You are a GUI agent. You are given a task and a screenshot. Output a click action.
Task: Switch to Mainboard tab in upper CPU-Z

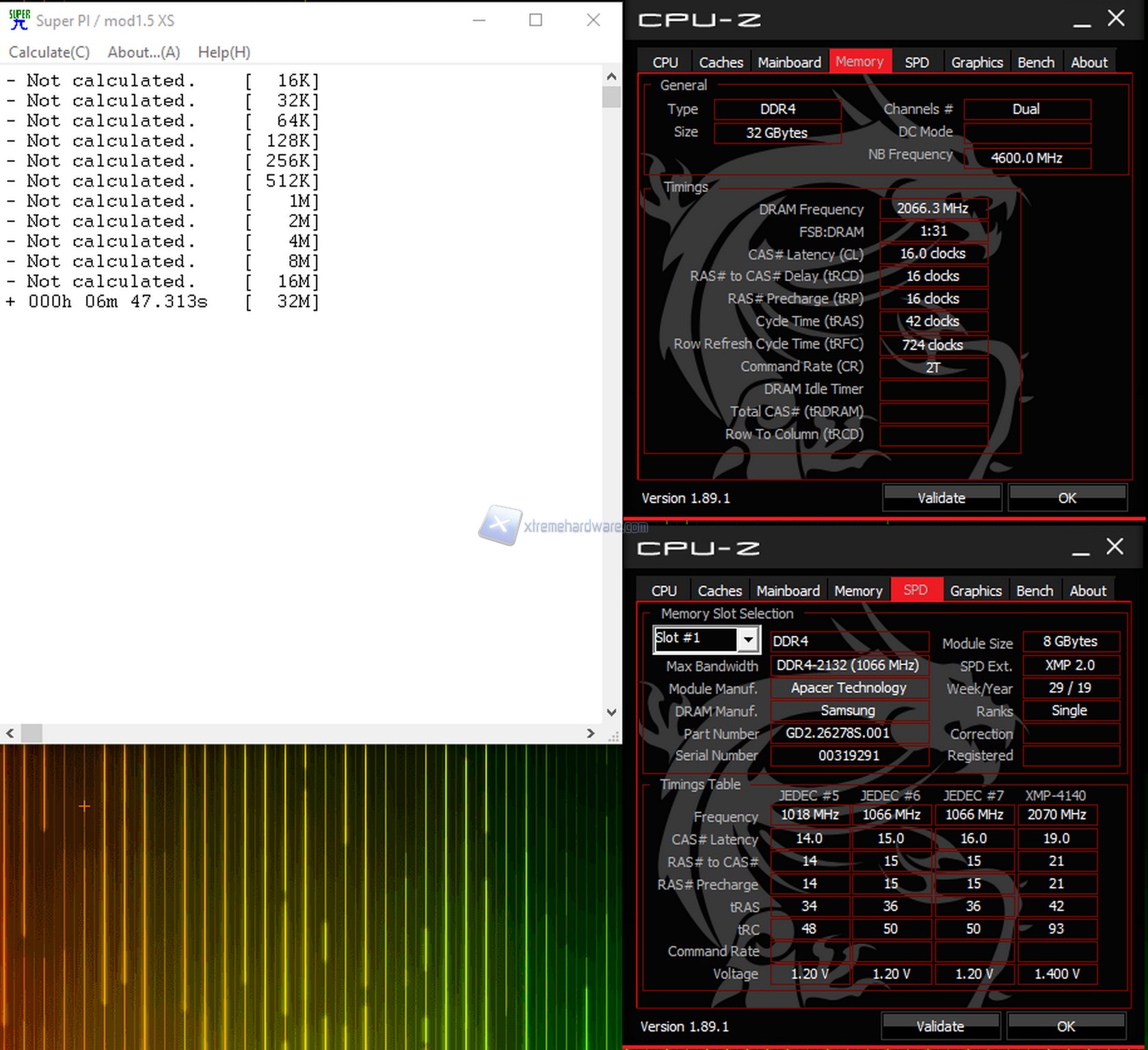coord(789,62)
